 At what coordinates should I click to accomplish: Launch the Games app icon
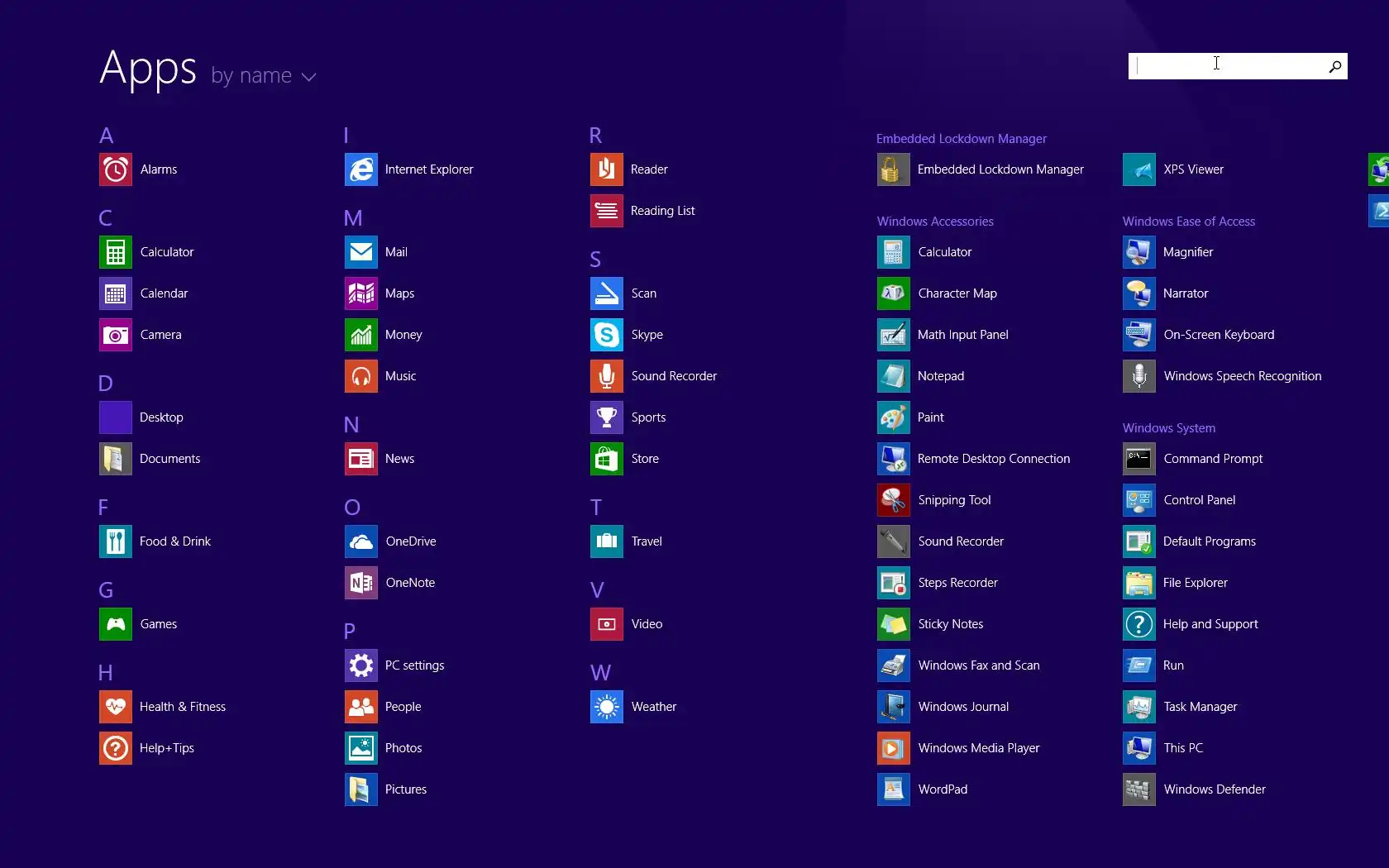pyautogui.click(x=116, y=624)
